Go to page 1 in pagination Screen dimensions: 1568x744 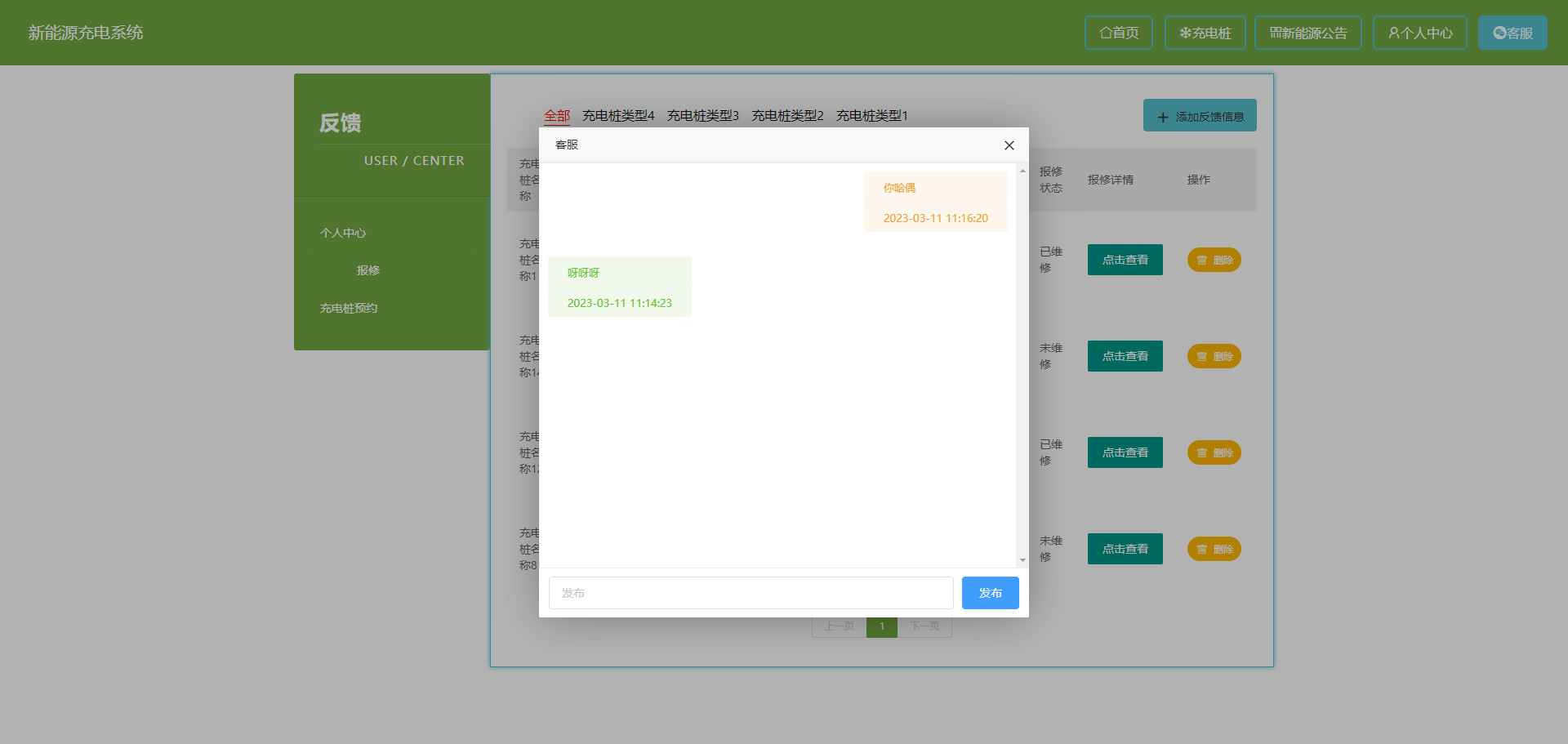click(882, 626)
